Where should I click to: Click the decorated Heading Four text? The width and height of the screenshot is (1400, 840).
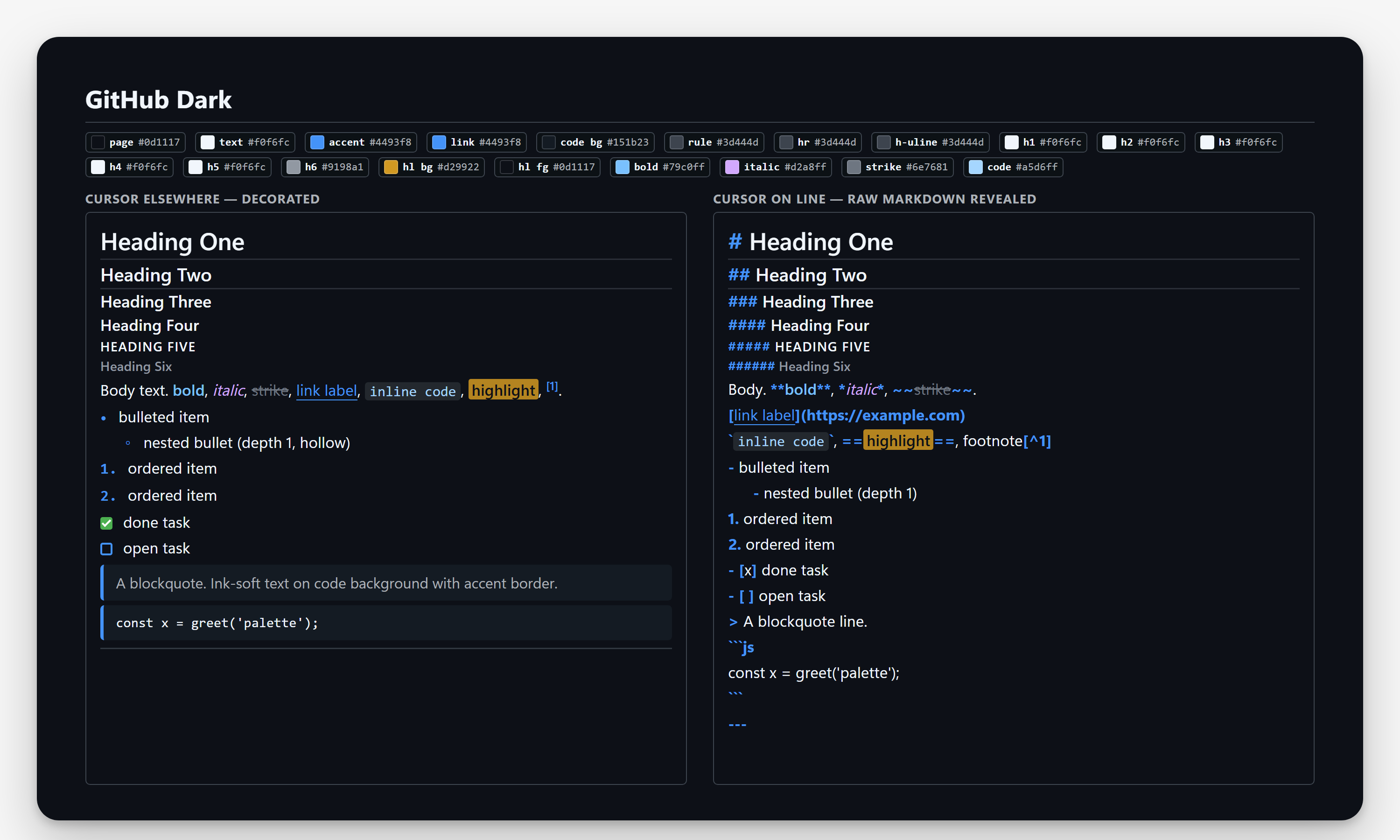tap(149, 325)
